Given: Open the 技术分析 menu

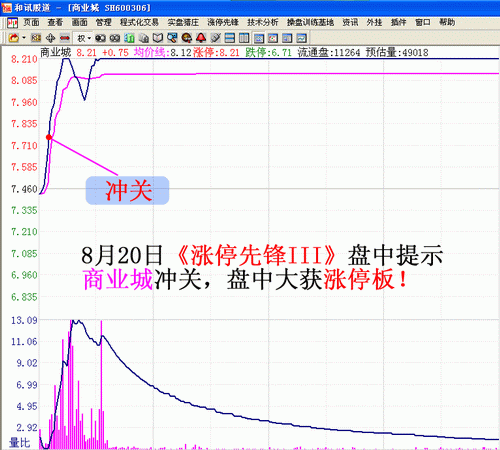Looking at the screenshot, I should tap(263, 22).
